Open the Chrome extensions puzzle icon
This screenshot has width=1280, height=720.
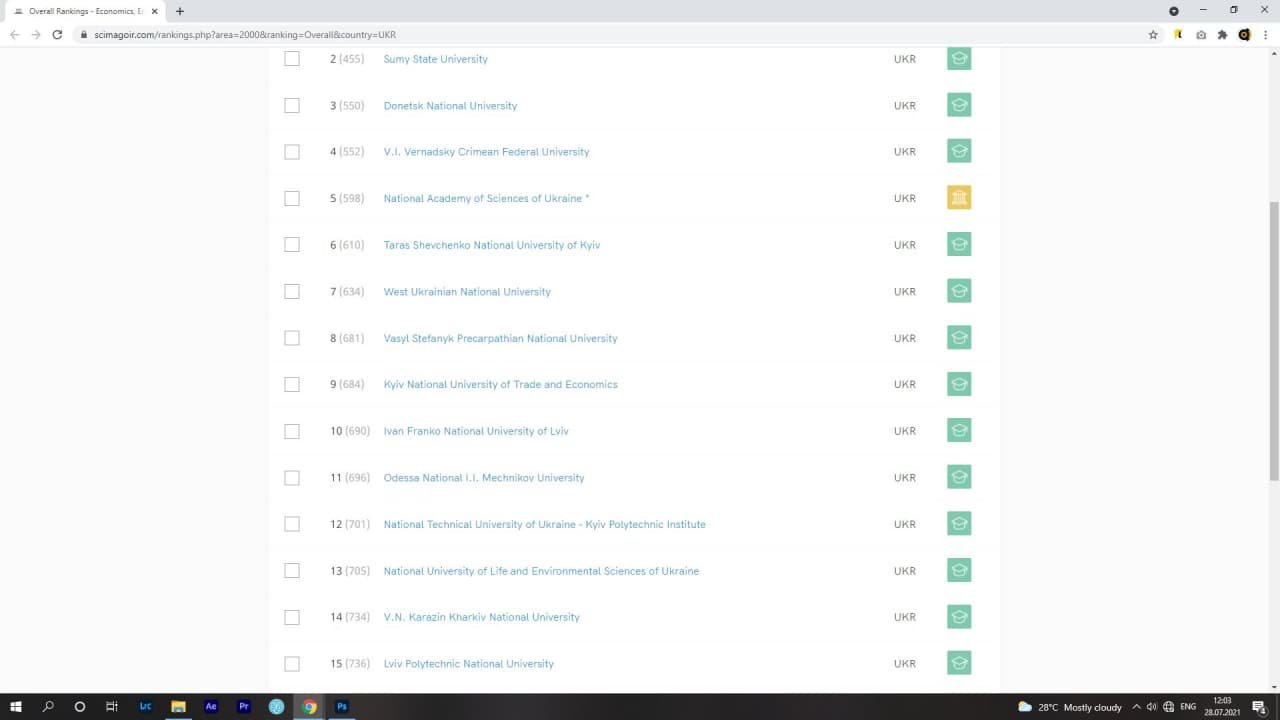click(1222, 34)
